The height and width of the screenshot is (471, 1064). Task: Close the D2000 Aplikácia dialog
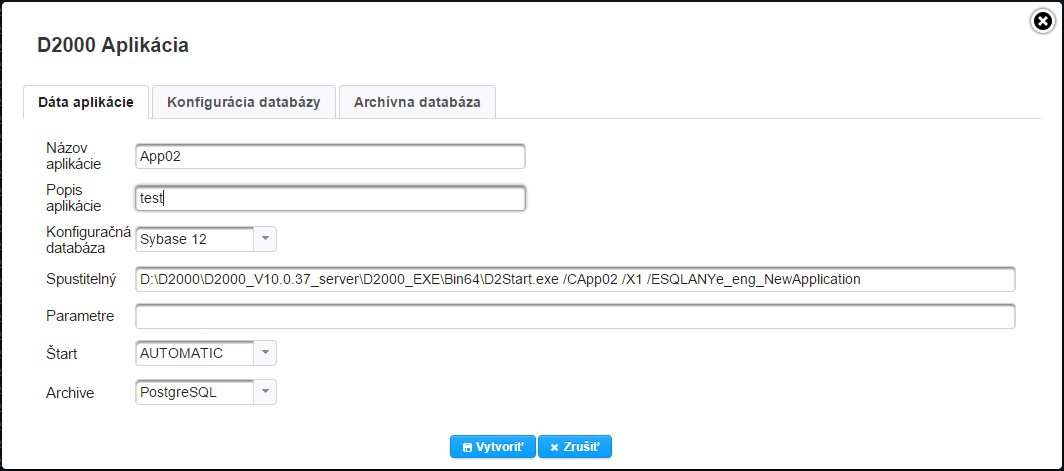pyautogui.click(x=1043, y=20)
